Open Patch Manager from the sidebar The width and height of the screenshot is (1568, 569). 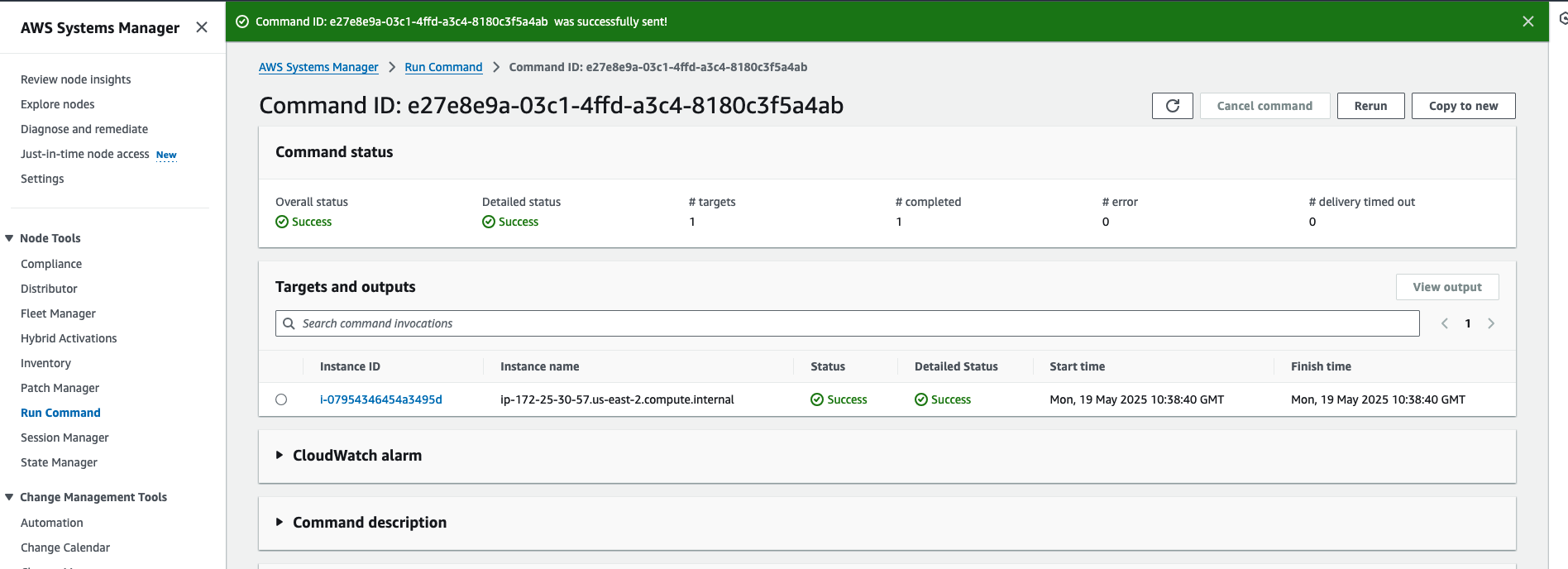[60, 388]
